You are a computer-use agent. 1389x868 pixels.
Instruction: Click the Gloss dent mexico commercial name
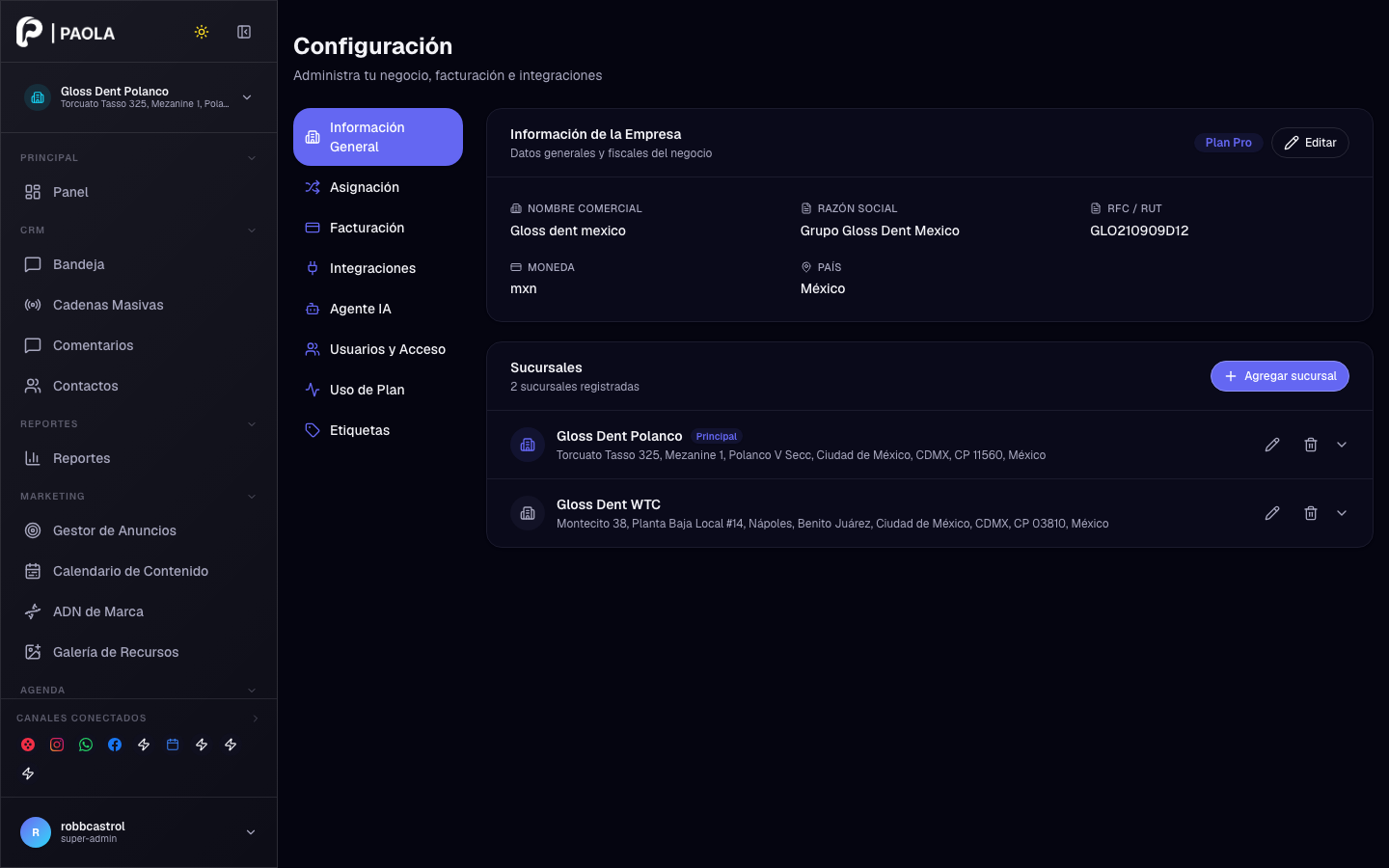pyautogui.click(x=568, y=231)
